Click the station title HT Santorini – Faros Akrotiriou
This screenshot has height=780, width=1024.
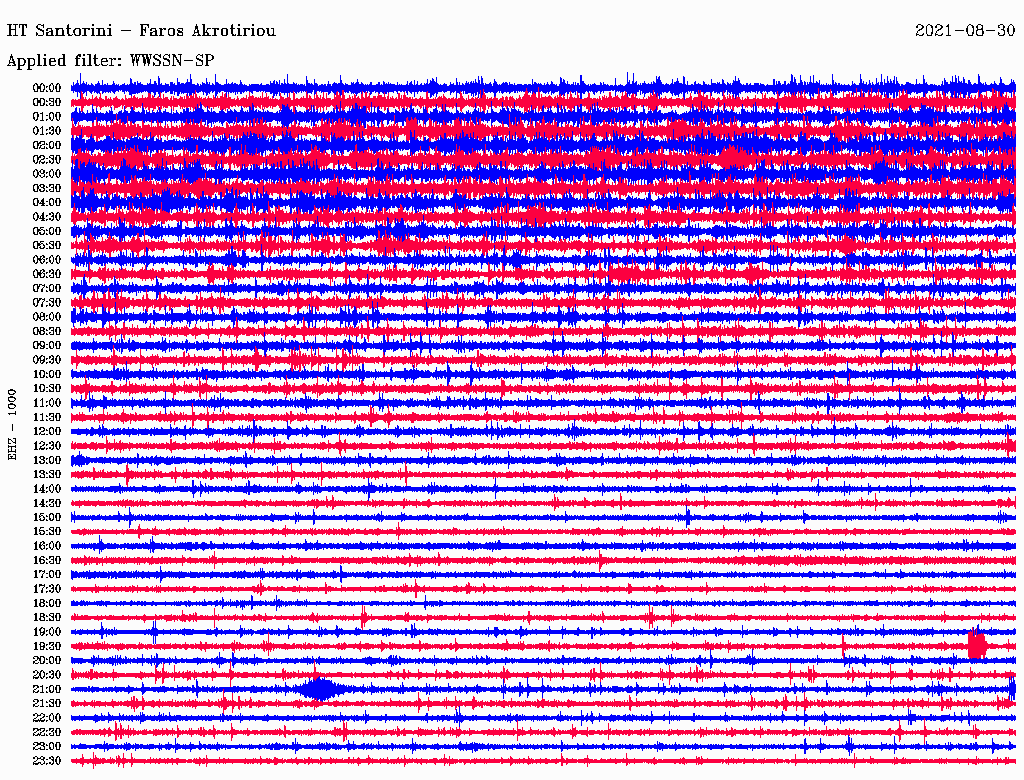coord(141,31)
